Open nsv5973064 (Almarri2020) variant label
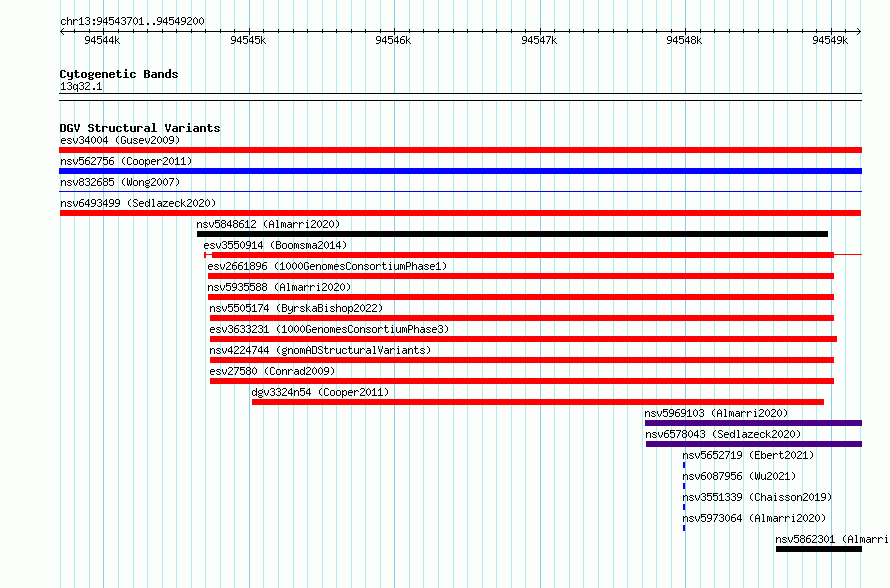 point(754,518)
